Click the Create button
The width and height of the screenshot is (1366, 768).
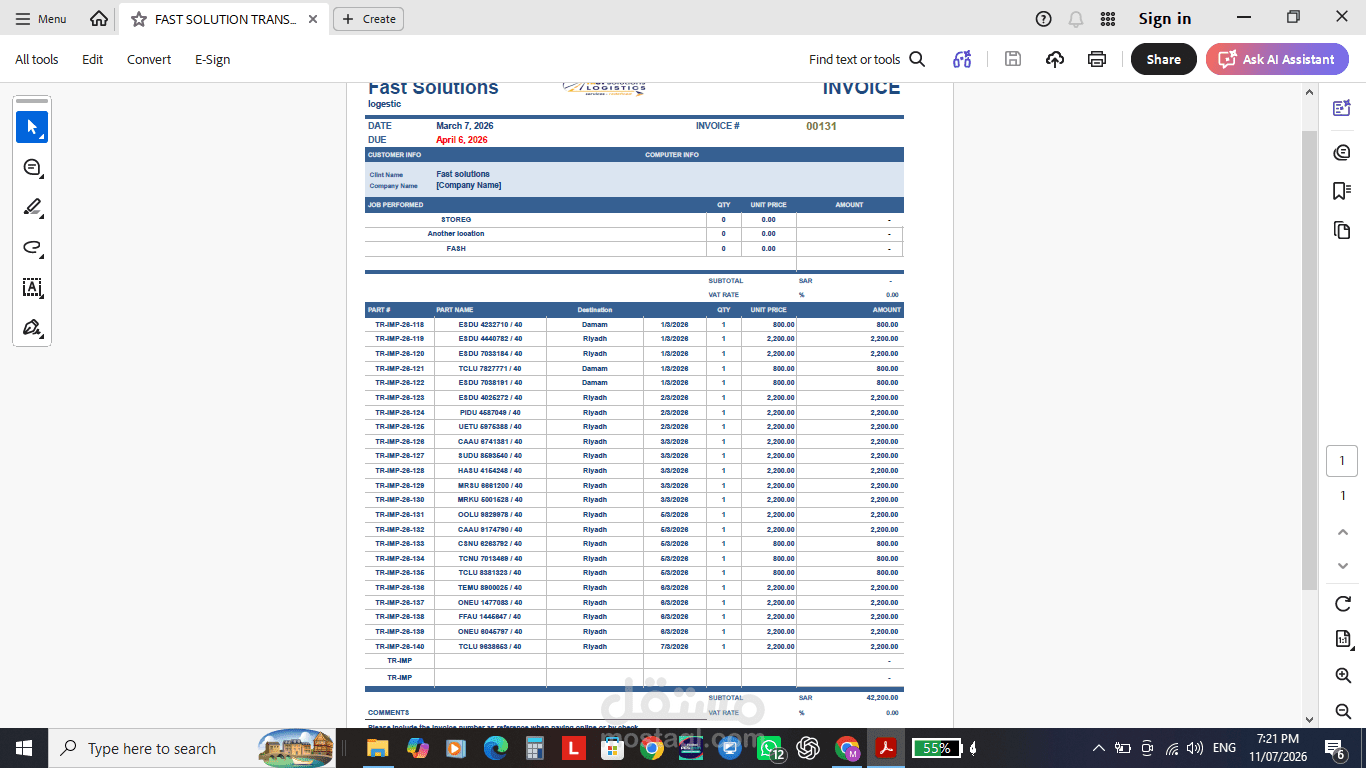tap(369, 19)
